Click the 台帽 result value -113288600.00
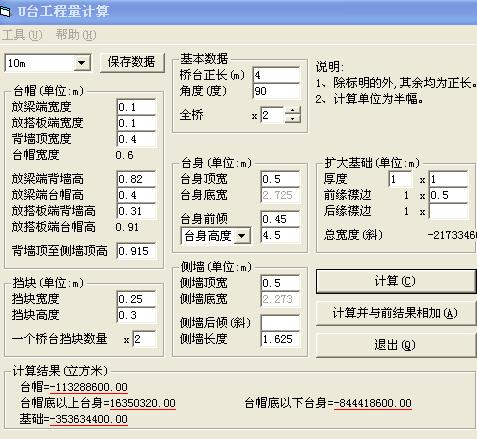Viewport: 477px width, 439px height. coord(89,387)
